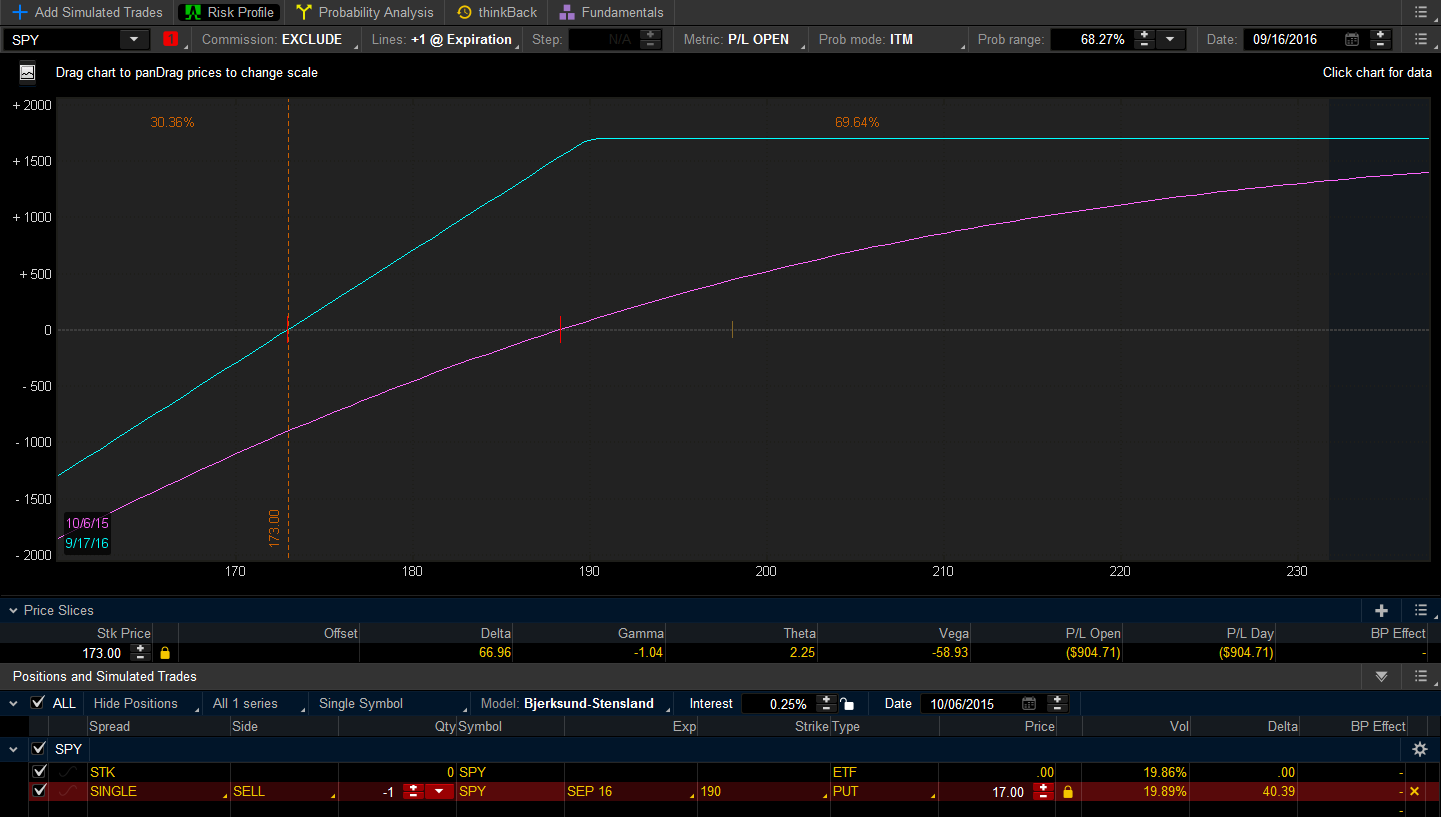1441x817 pixels.
Task: Open the 190 strike cell
Action: pos(764,791)
